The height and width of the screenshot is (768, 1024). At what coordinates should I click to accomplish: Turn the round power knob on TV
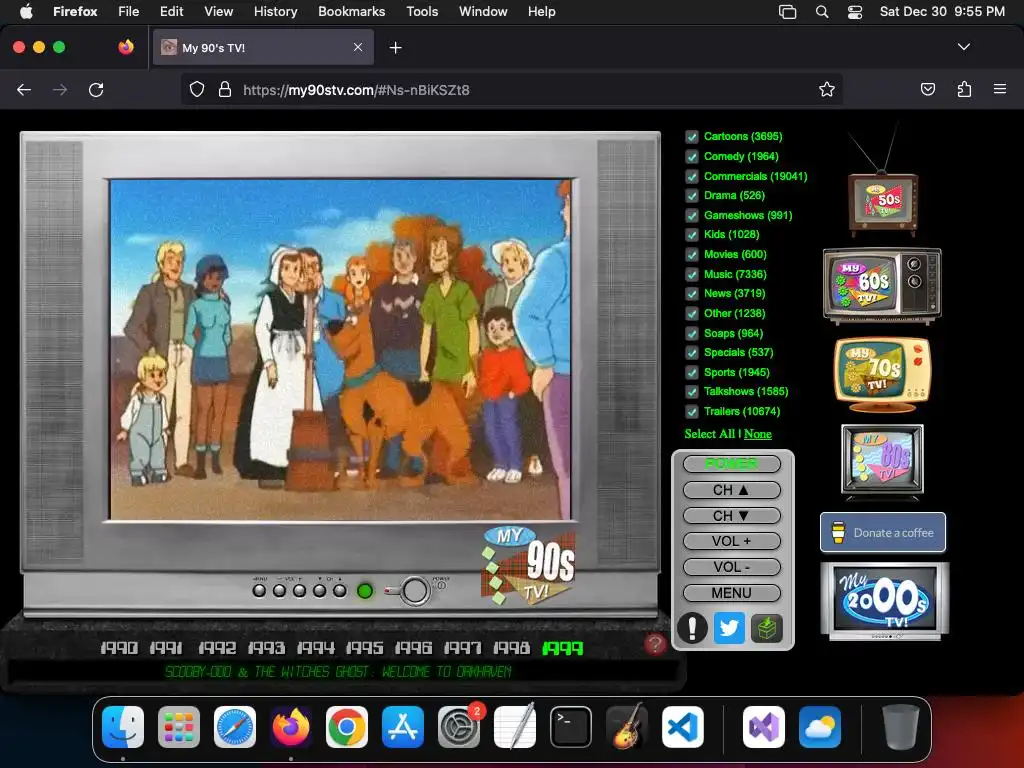tap(415, 590)
